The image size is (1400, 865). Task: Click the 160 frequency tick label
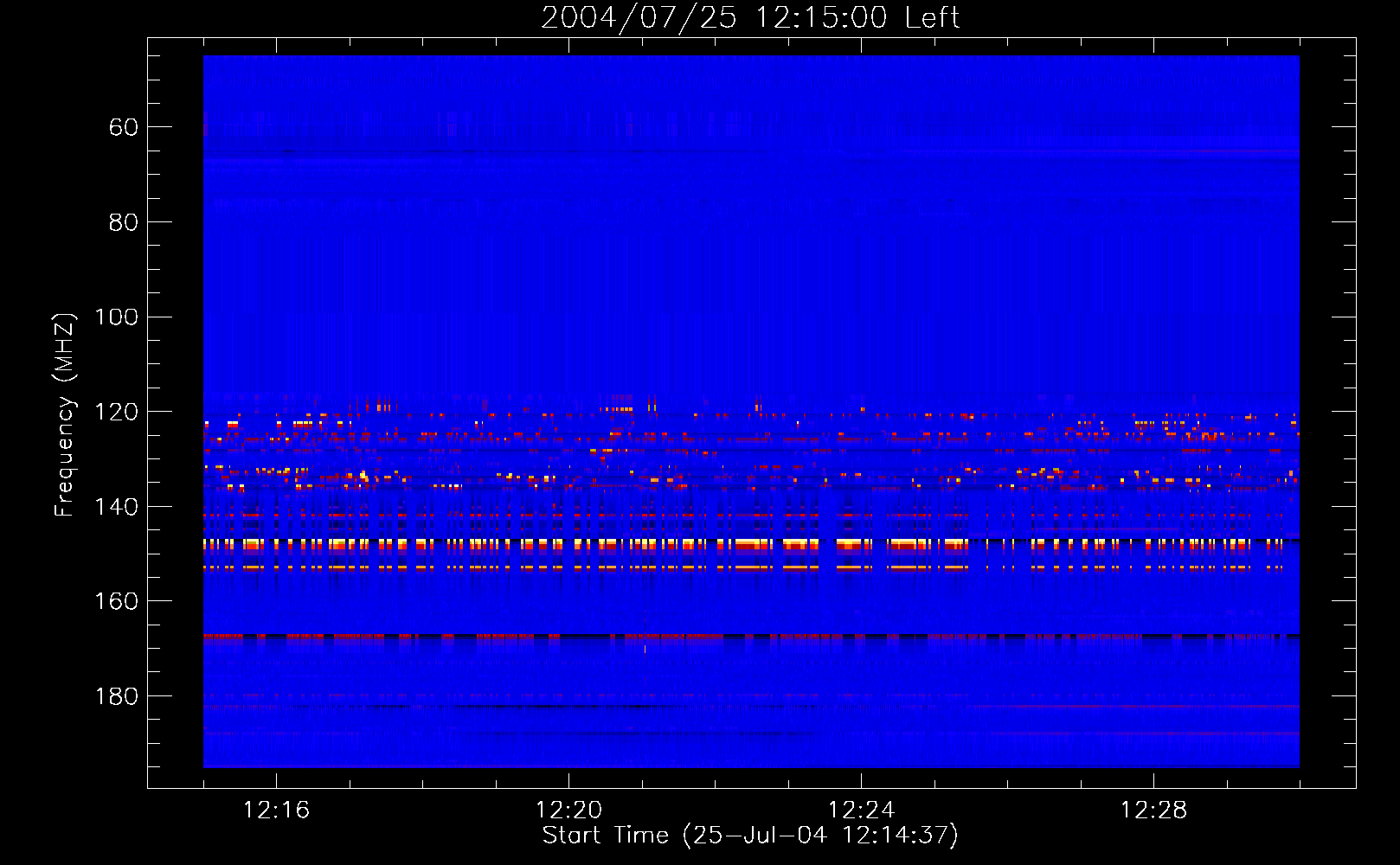116,601
